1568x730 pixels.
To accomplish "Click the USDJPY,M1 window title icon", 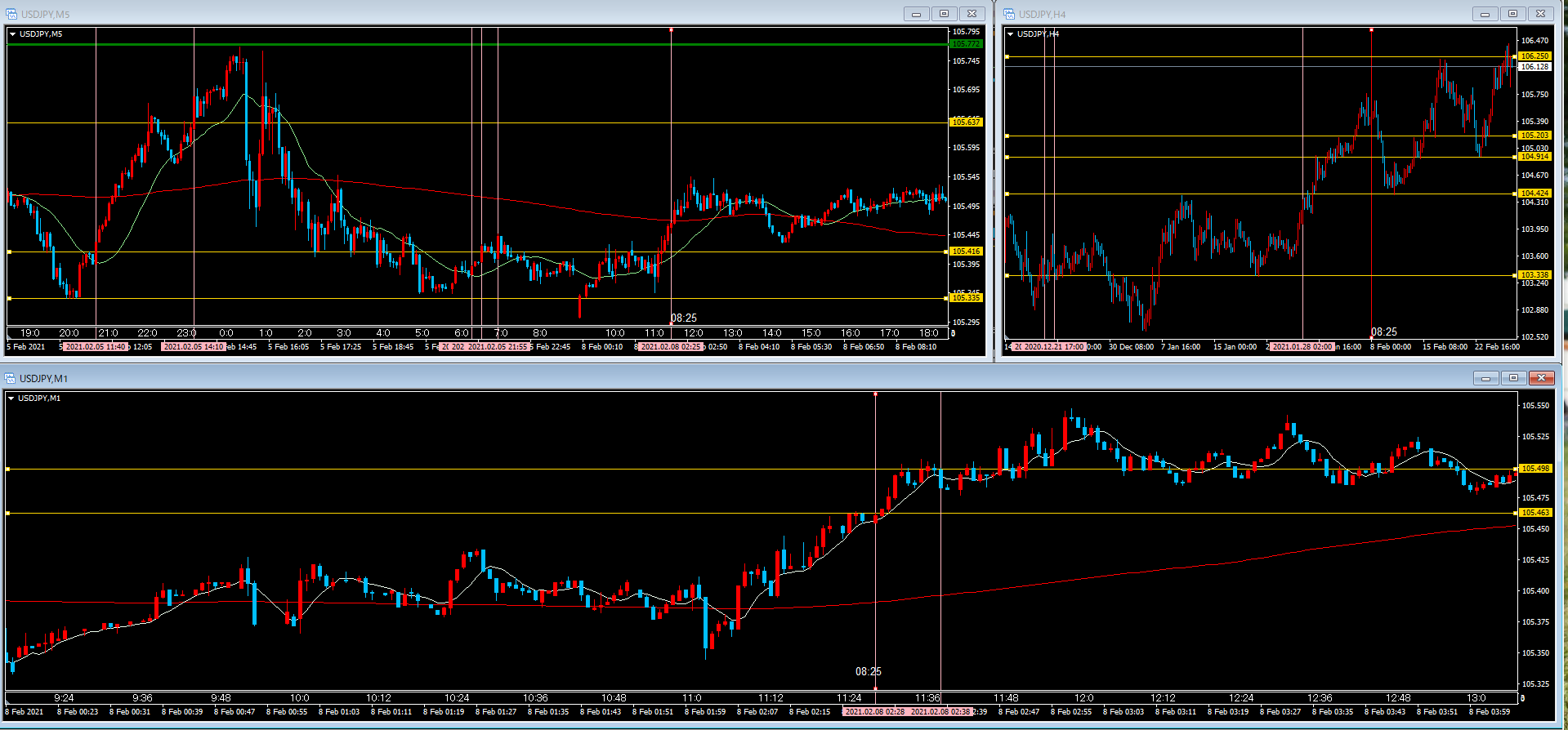I will [x=11, y=378].
